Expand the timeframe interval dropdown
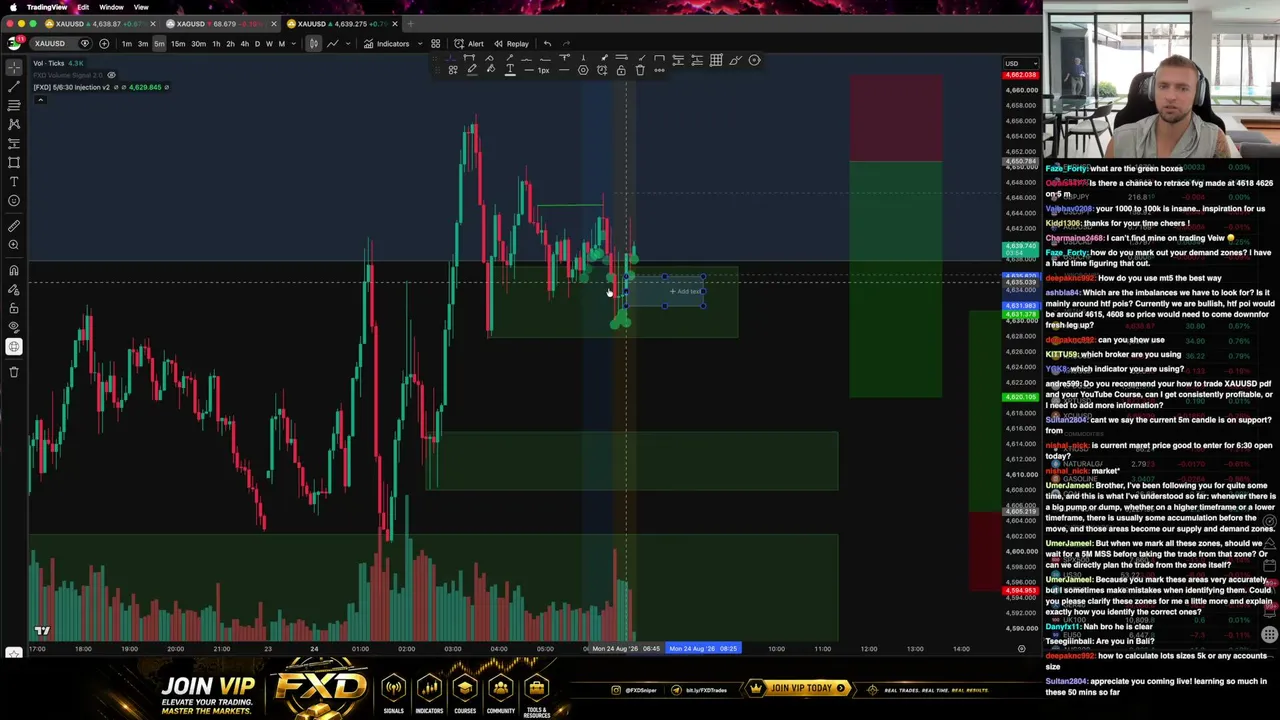The image size is (1280, 720). point(294,44)
